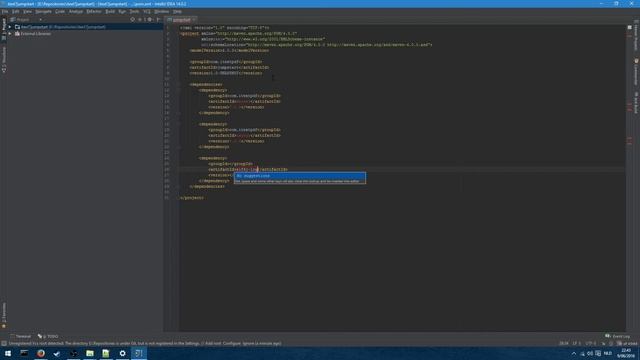Open the VCS menu
The height and width of the screenshot is (360, 640).
pyautogui.click(x=147, y=11)
